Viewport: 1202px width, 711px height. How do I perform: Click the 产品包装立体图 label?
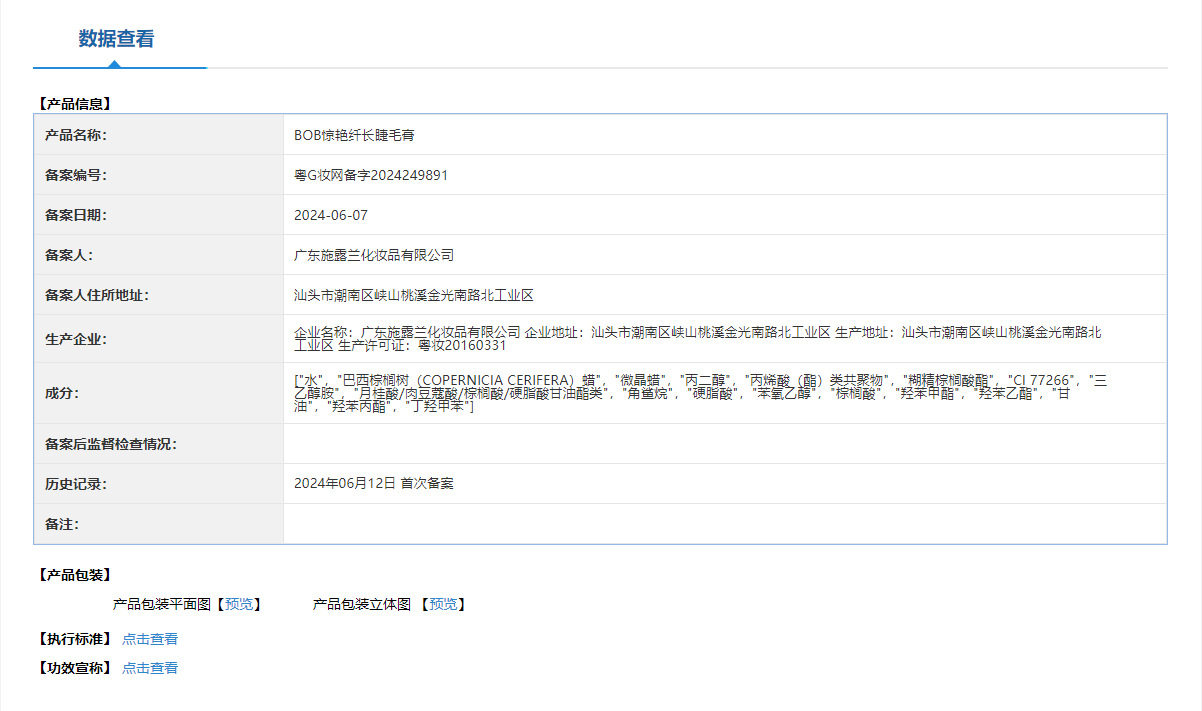[x=362, y=604]
